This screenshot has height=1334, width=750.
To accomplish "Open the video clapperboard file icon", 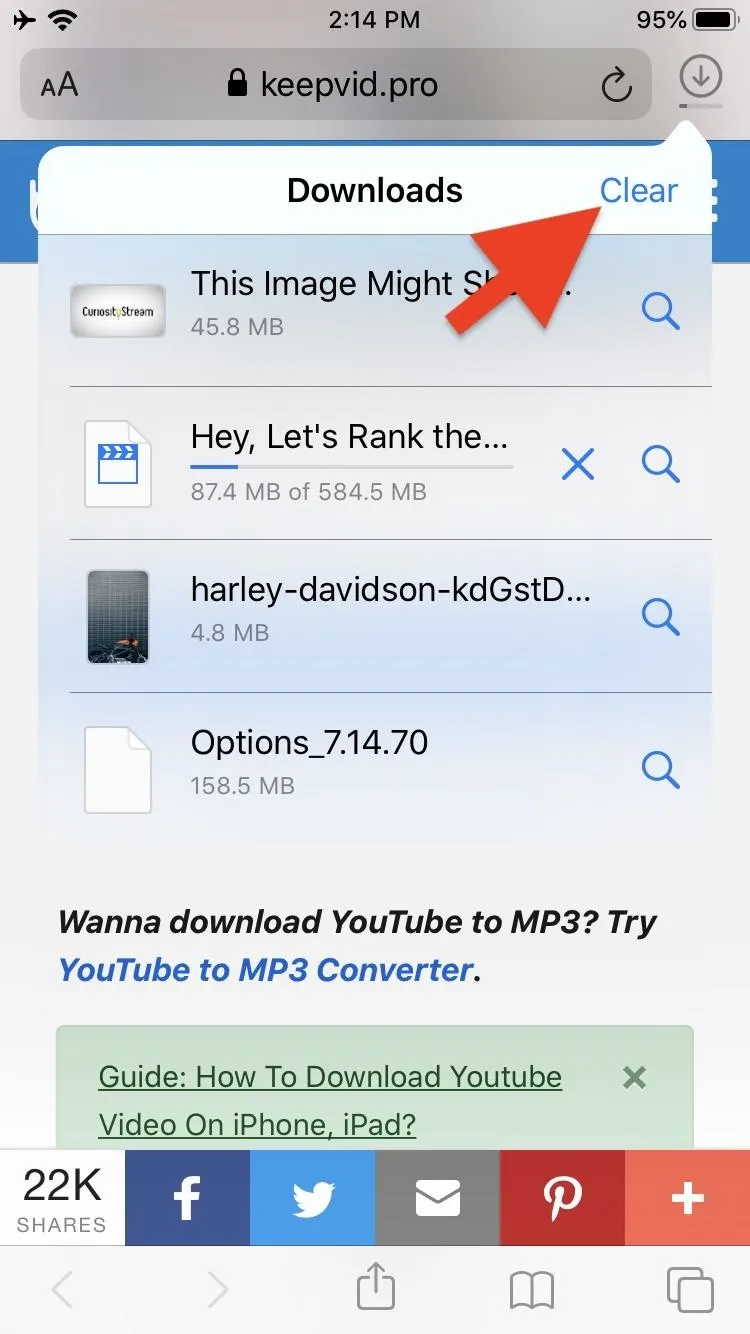I will 118,463.
